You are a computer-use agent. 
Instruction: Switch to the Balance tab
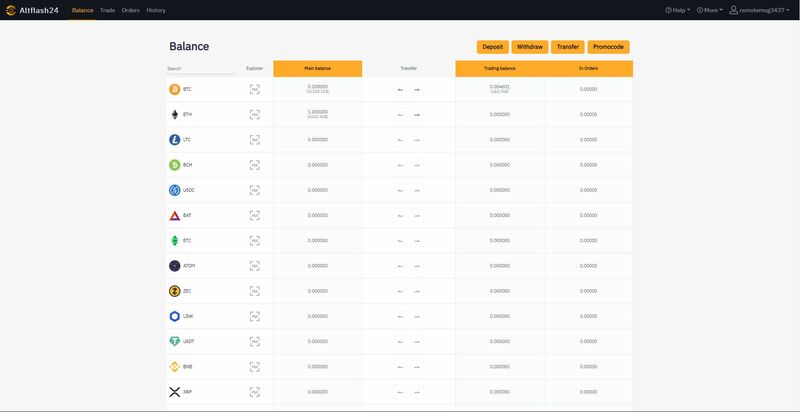pos(83,10)
